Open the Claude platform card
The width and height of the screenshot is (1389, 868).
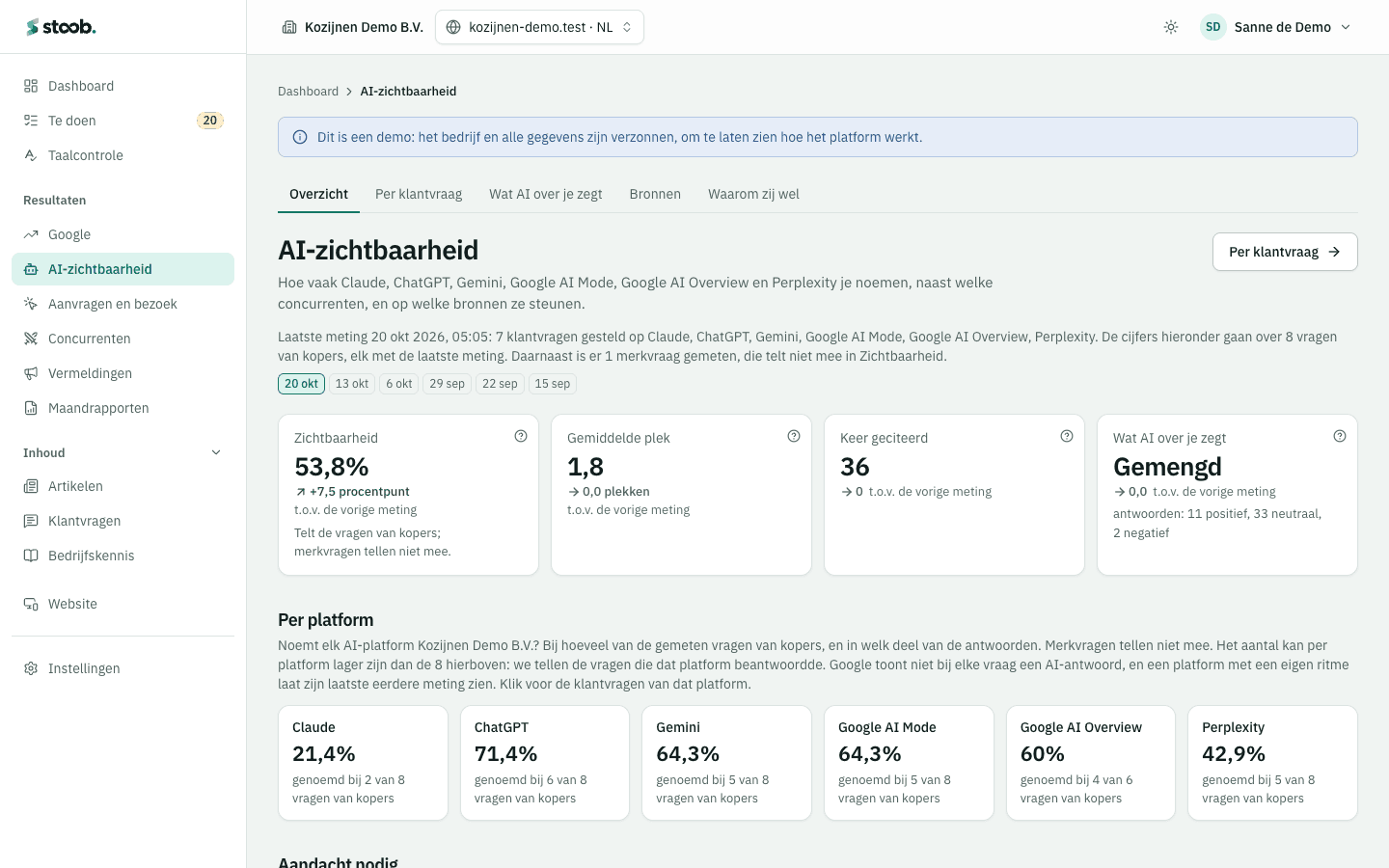[363, 763]
